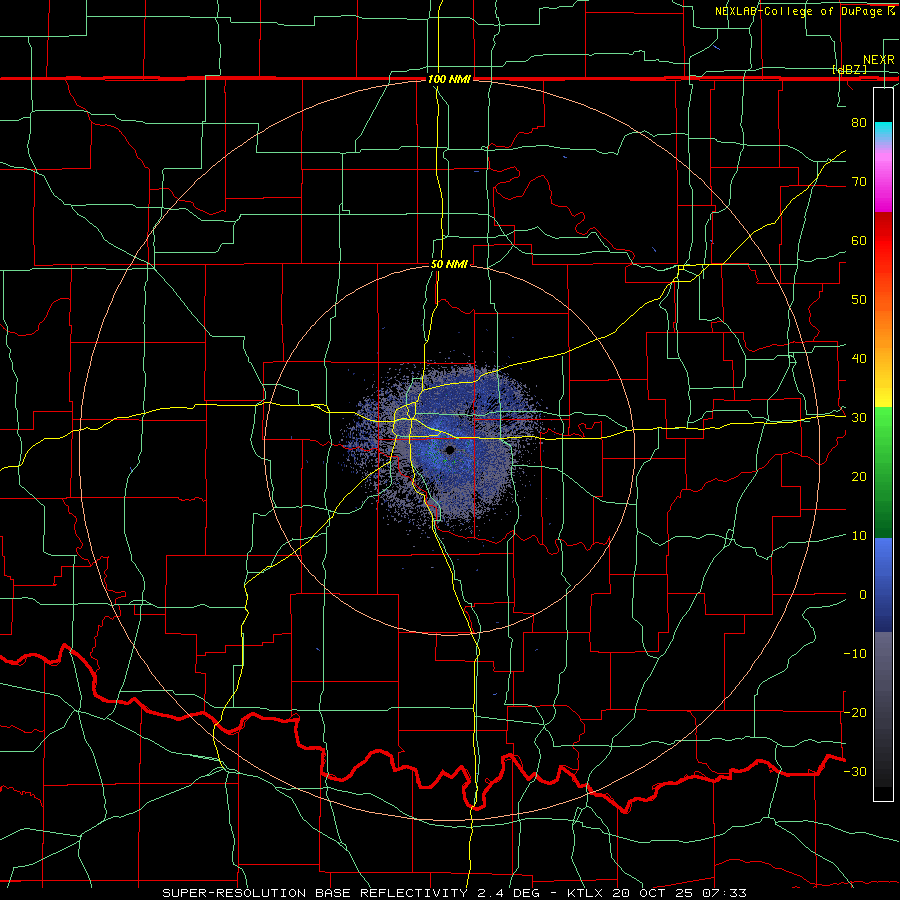This screenshot has width=900, height=900.
Task: Click the 20 dBZ scale label
Action: (859, 476)
